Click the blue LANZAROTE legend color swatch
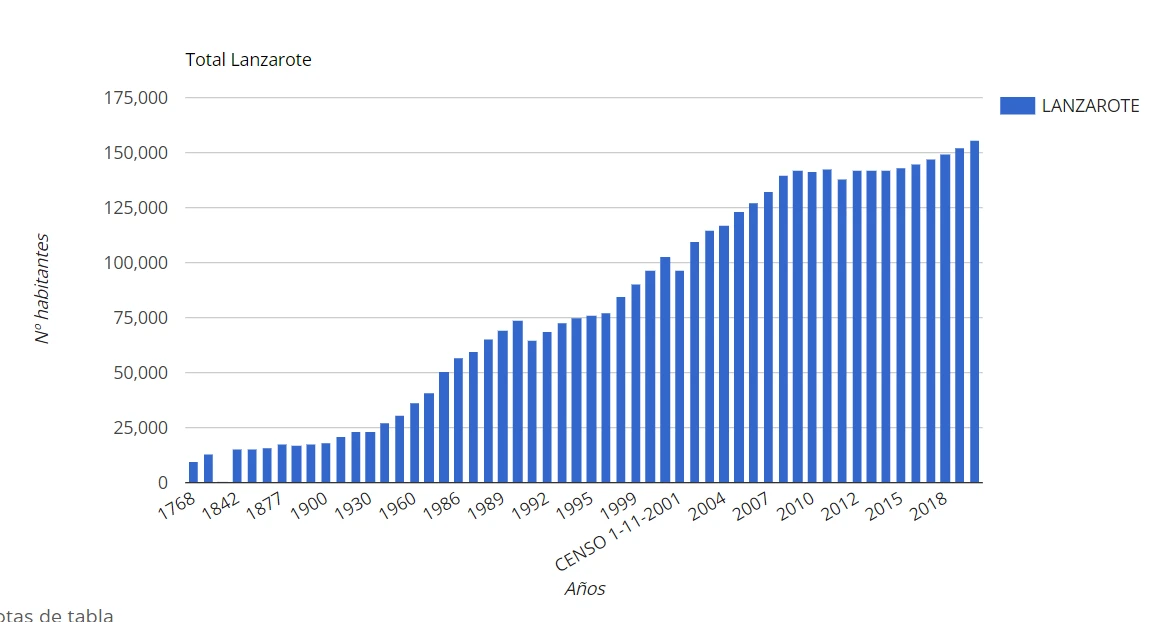This screenshot has width=1165, height=622. 1017,106
